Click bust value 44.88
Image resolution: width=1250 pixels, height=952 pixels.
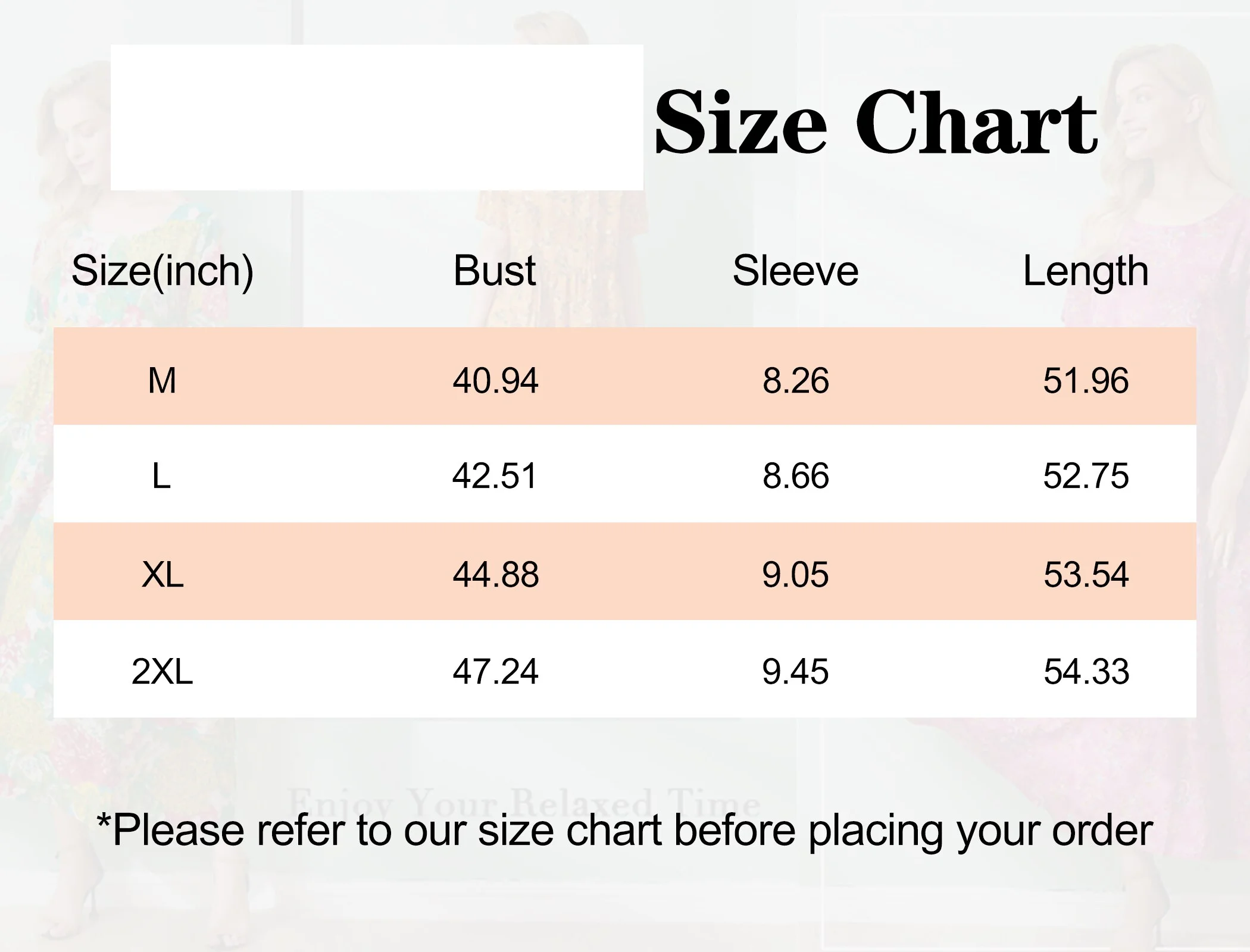pyautogui.click(x=496, y=575)
